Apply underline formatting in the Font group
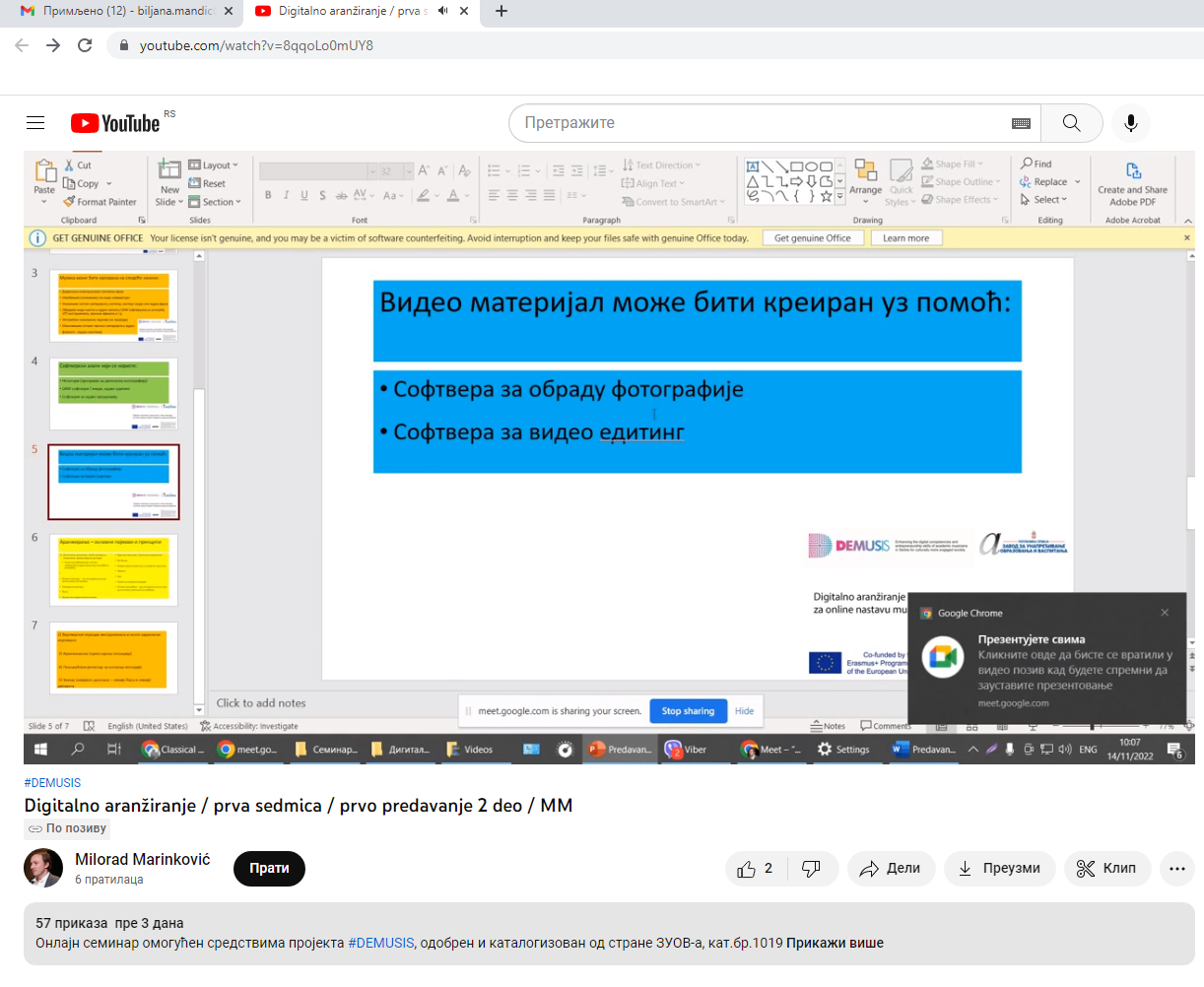 (x=303, y=195)
